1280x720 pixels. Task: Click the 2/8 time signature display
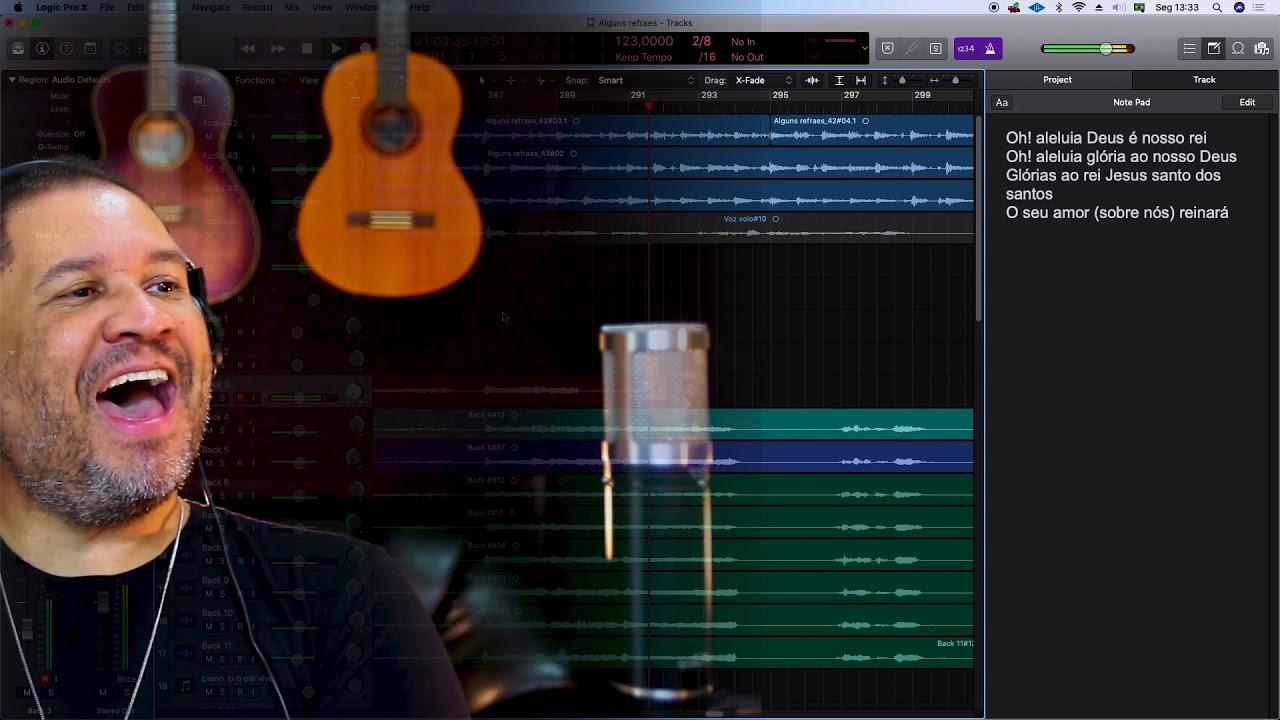tap(702, 41)
